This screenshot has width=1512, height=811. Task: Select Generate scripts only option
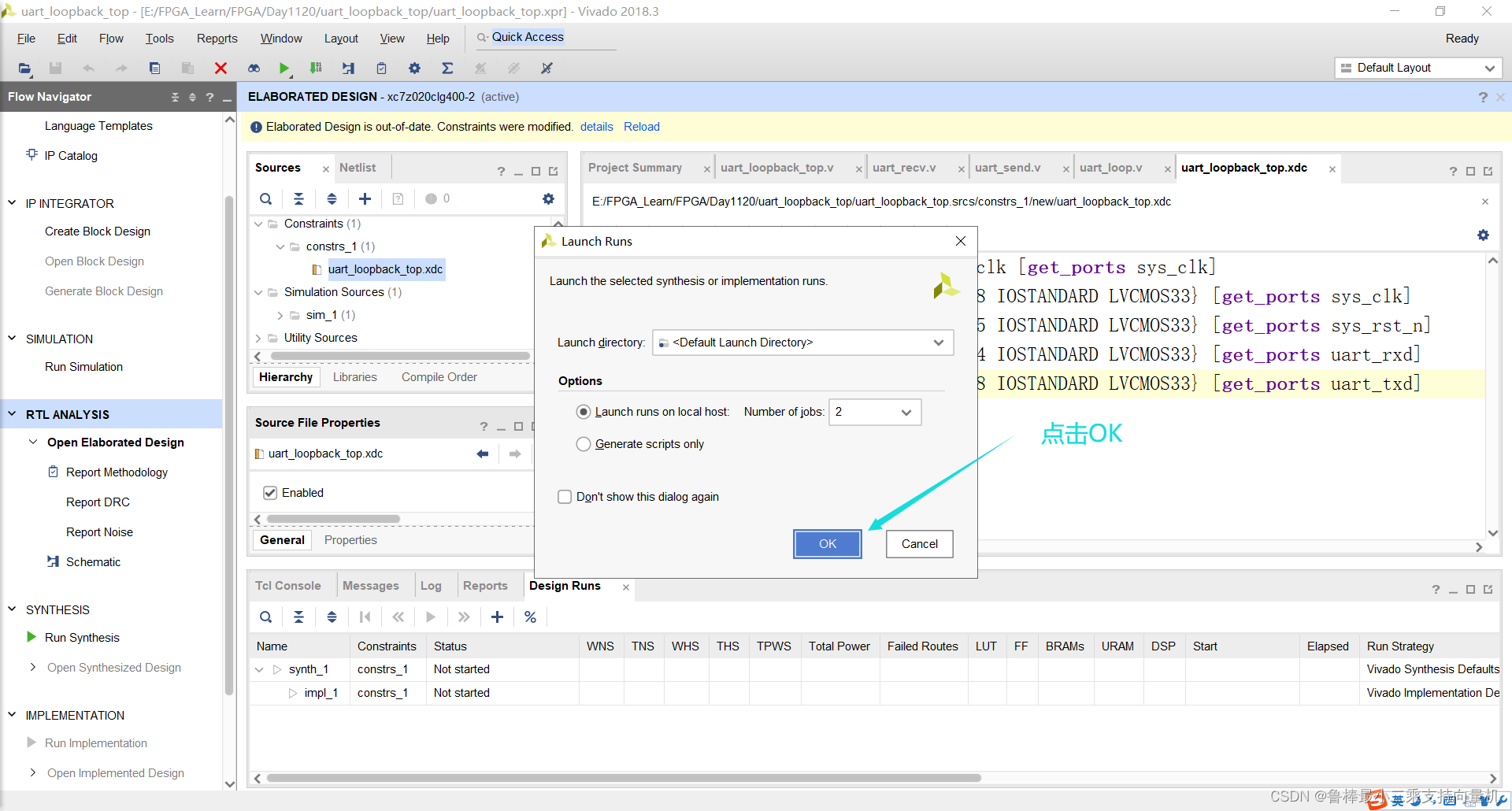584,444
